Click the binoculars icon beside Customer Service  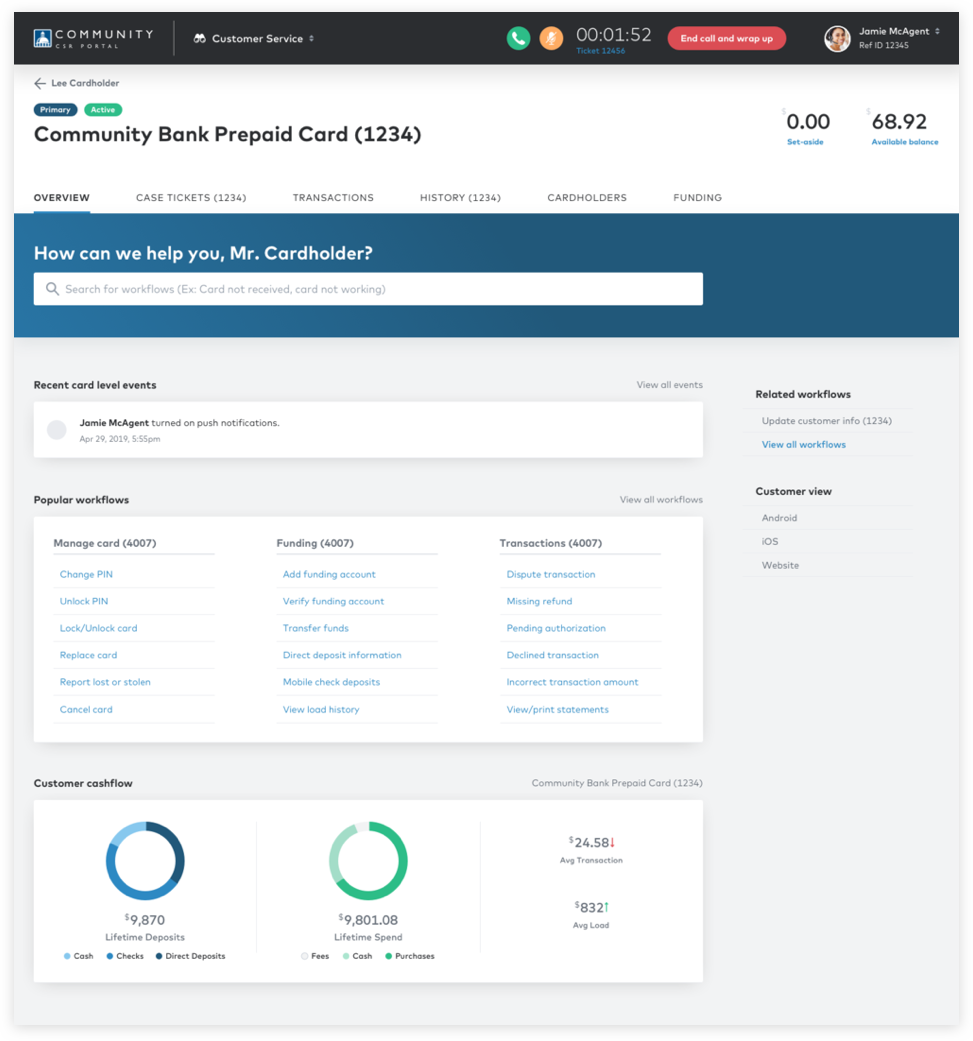click(200, 39)
